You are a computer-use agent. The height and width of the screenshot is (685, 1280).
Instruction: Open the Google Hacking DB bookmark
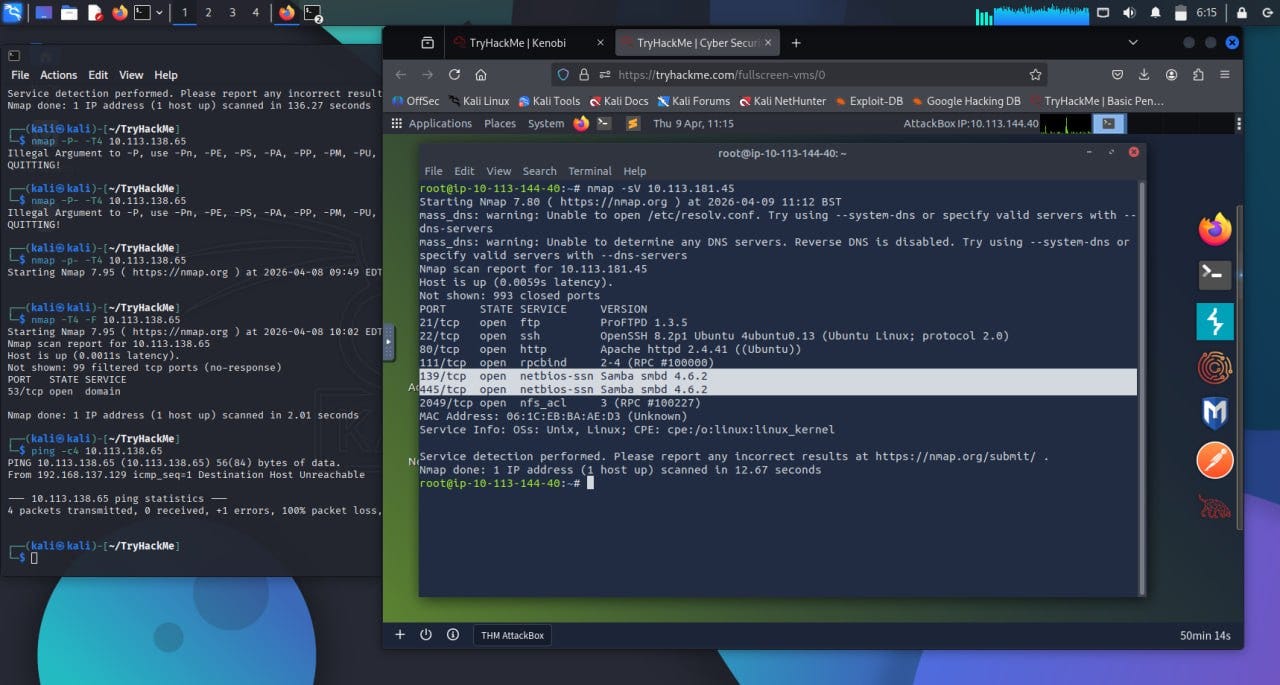(966, 101)
